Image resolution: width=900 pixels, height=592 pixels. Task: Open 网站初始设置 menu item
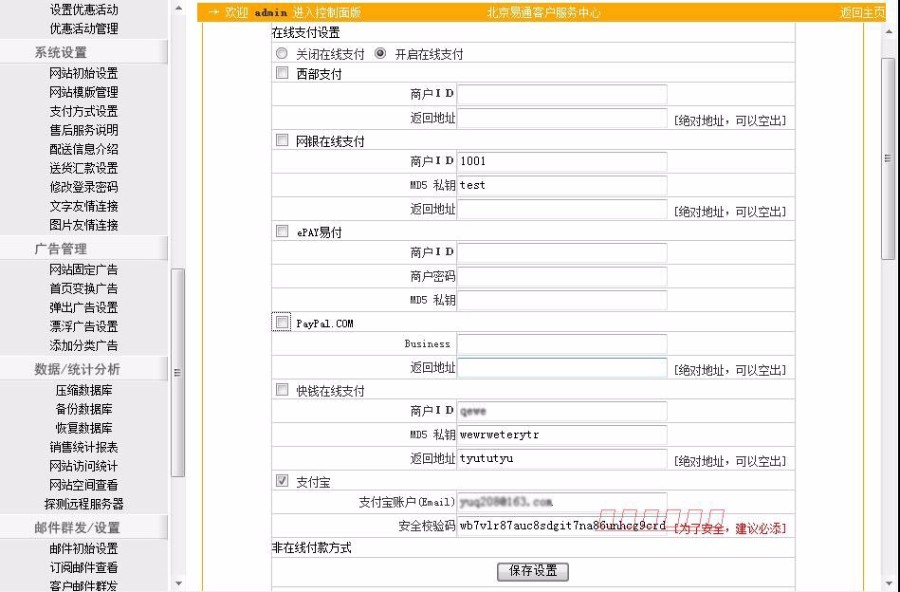point(84,73)
